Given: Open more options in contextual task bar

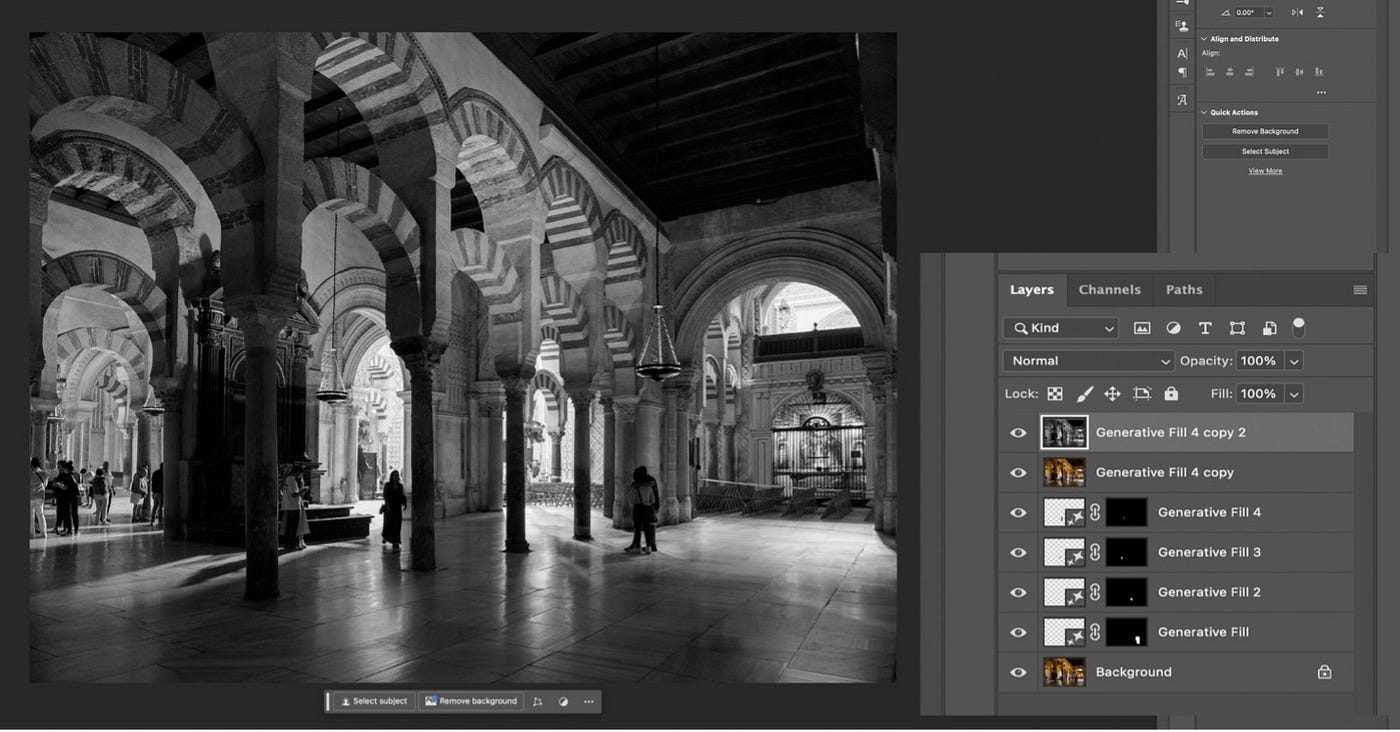Looking at the screenshot, I should click(588, 702).
